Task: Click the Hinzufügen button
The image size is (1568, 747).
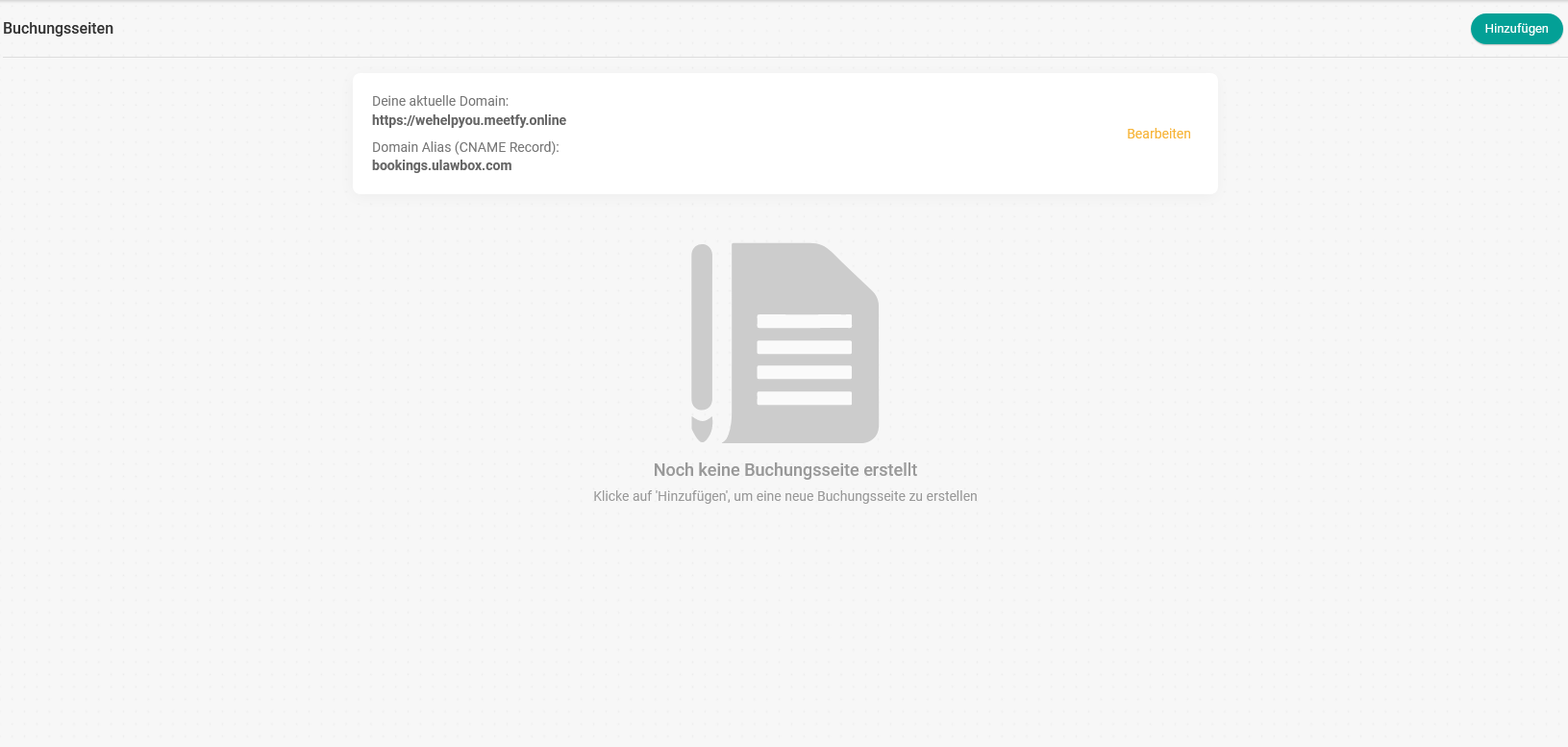Action: pos(1516,29)
